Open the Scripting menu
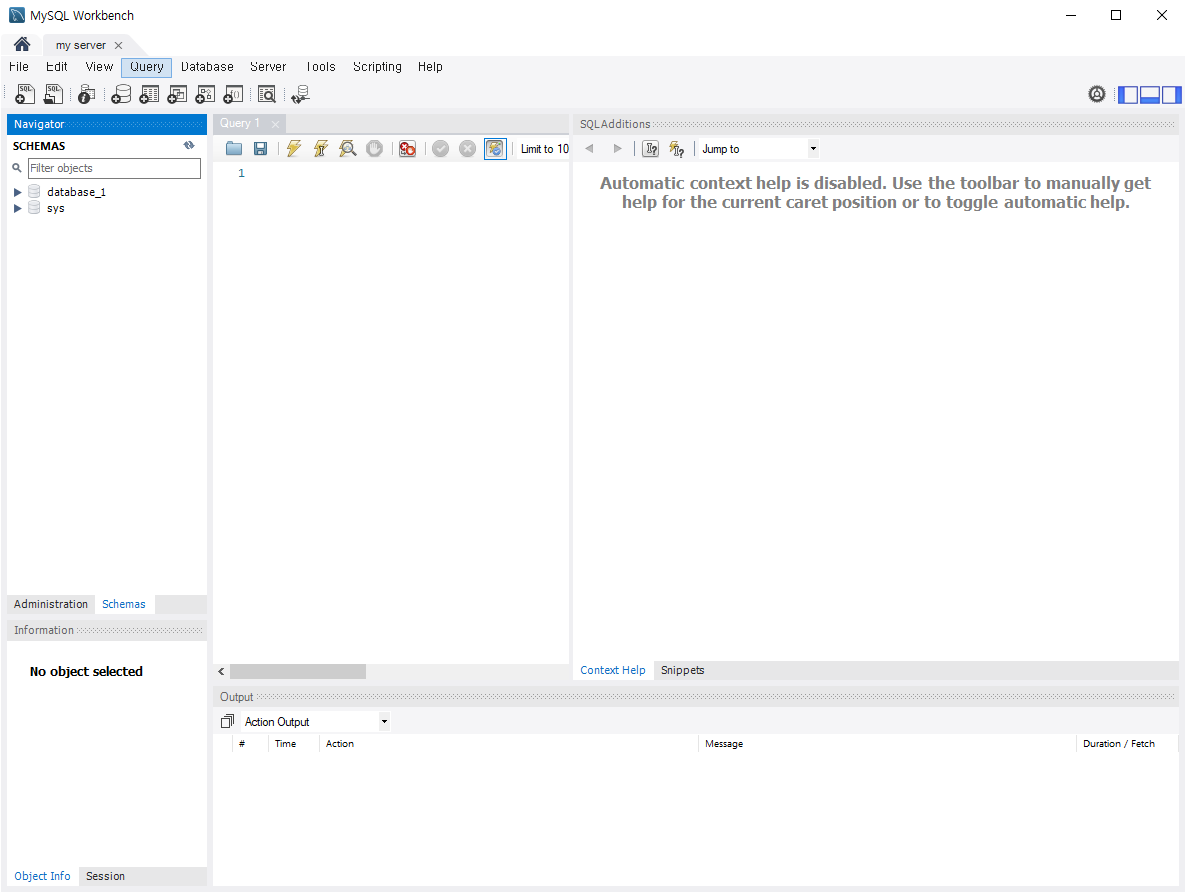Screen dimensions: 1186x893 click(377, 67)
